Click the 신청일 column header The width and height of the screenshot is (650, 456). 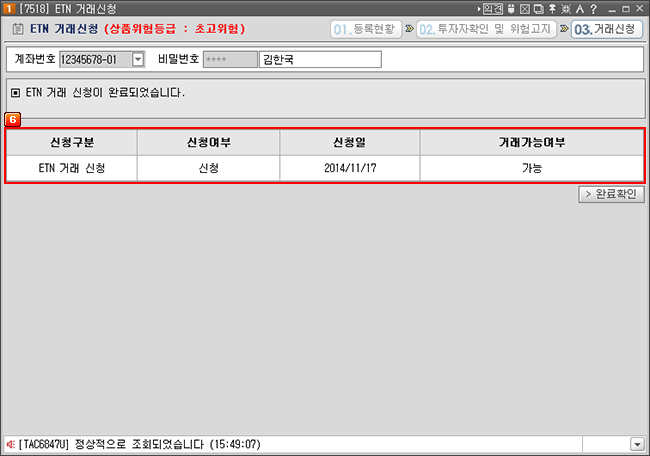coord(350,143)
